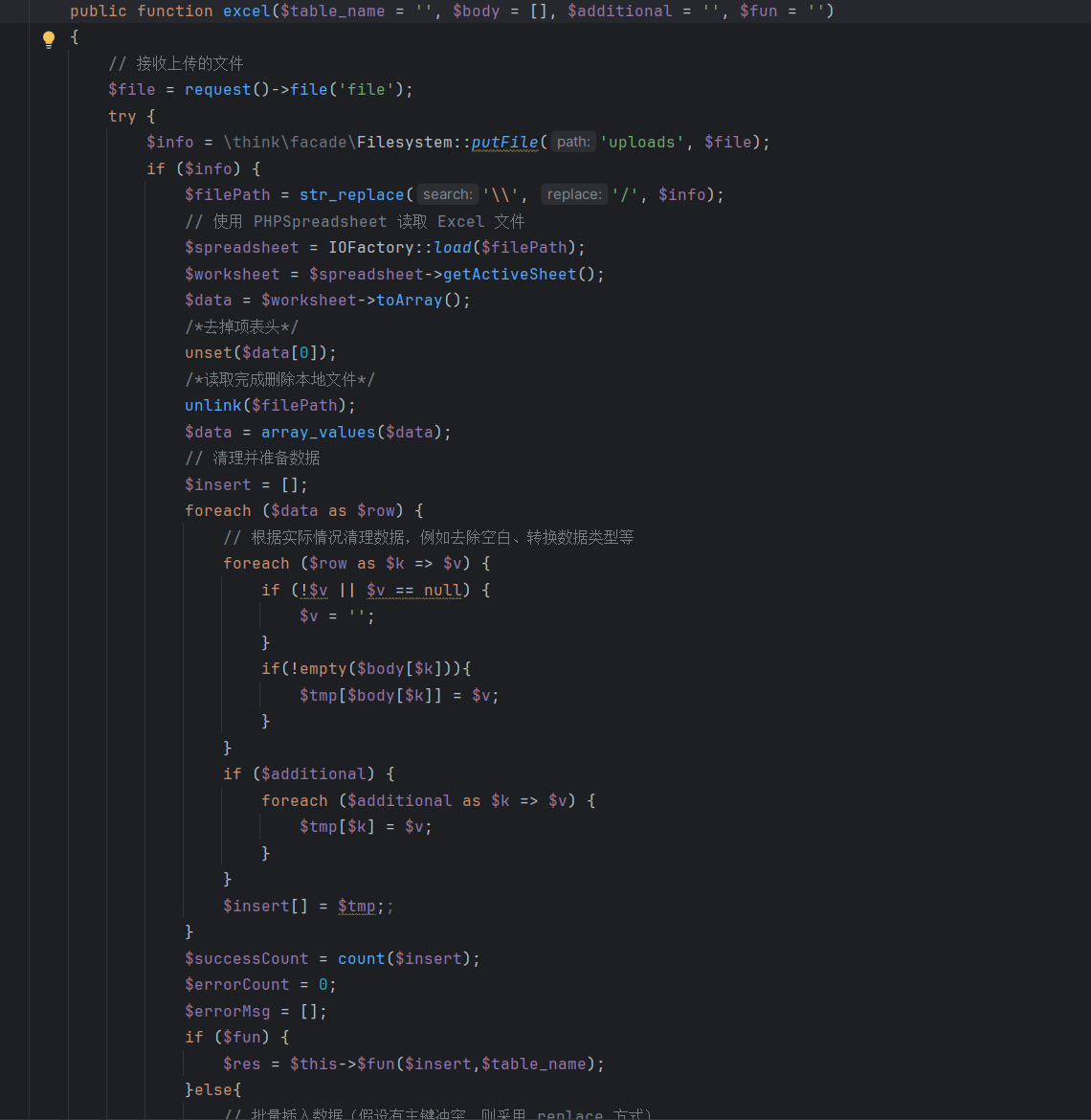
Task: Click the "replace:" parameter hint
Action: (574, 194)
